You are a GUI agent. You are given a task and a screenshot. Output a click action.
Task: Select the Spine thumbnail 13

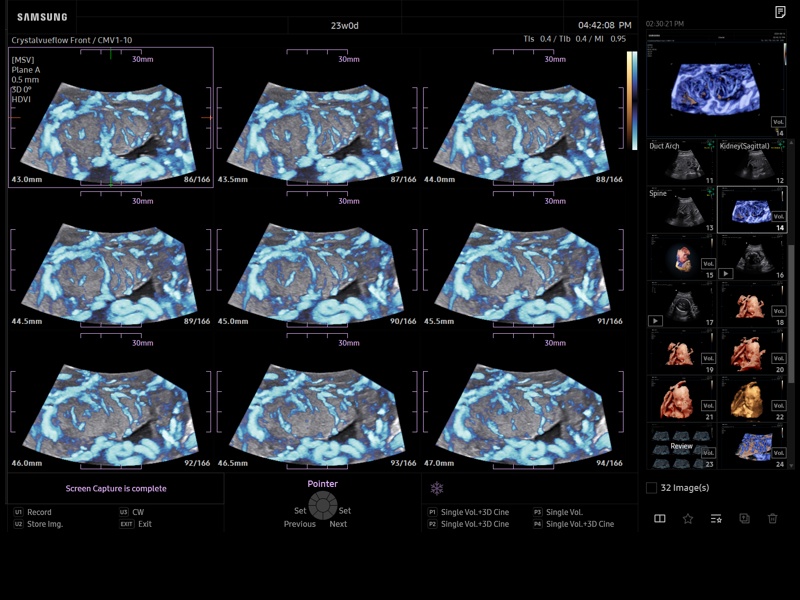[x=681, y=209]
